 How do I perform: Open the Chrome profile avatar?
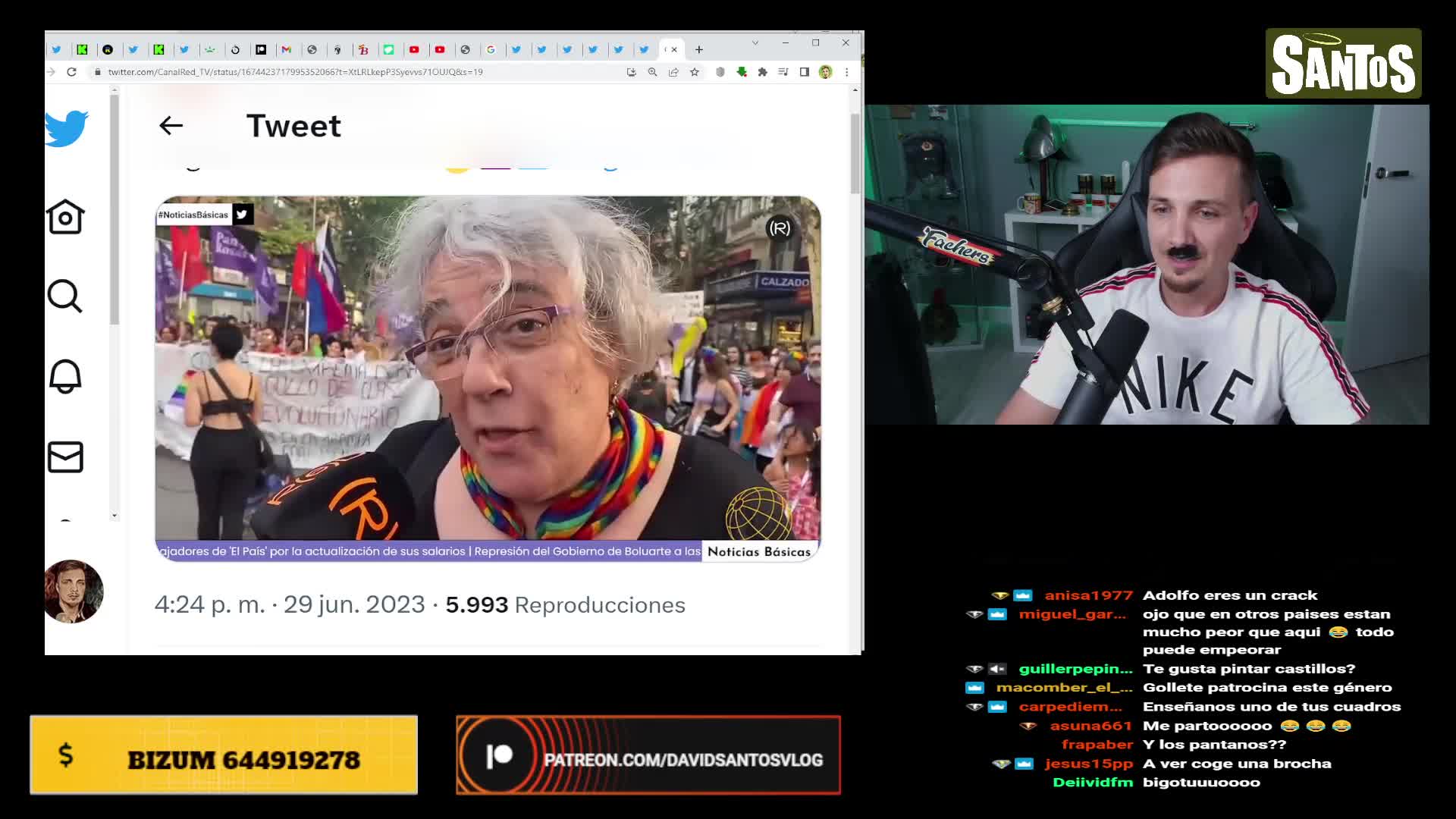coord(826,72)
